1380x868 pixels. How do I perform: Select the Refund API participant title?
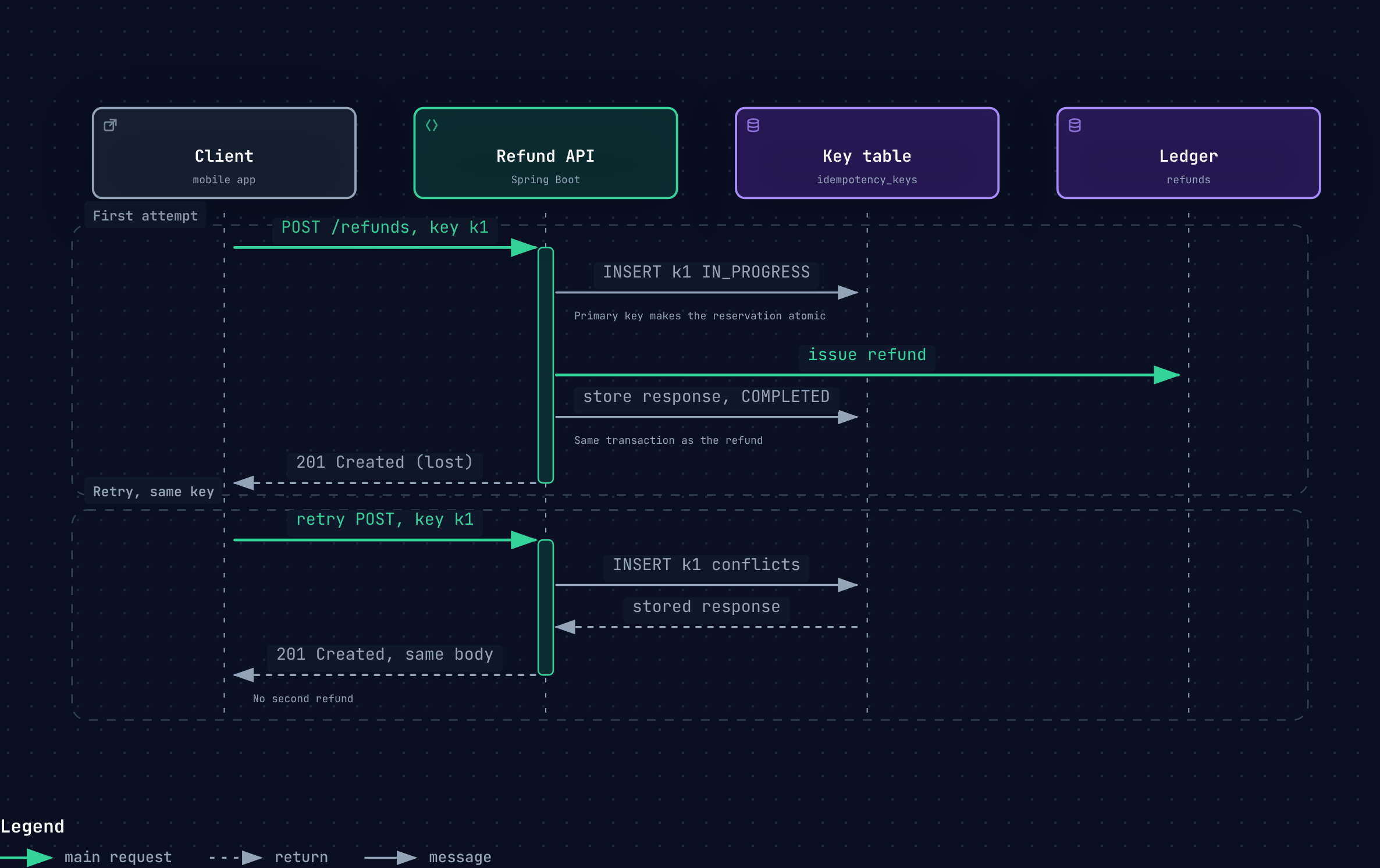546,156
